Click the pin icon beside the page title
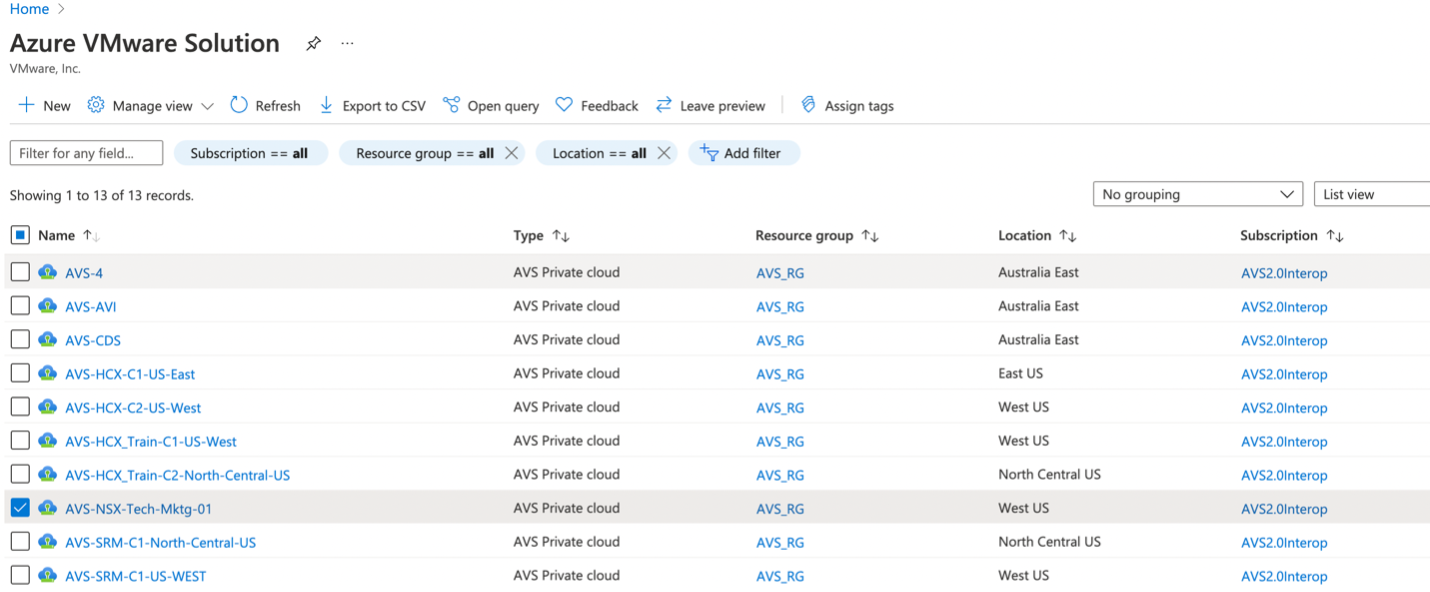 [x=313, y=44]
